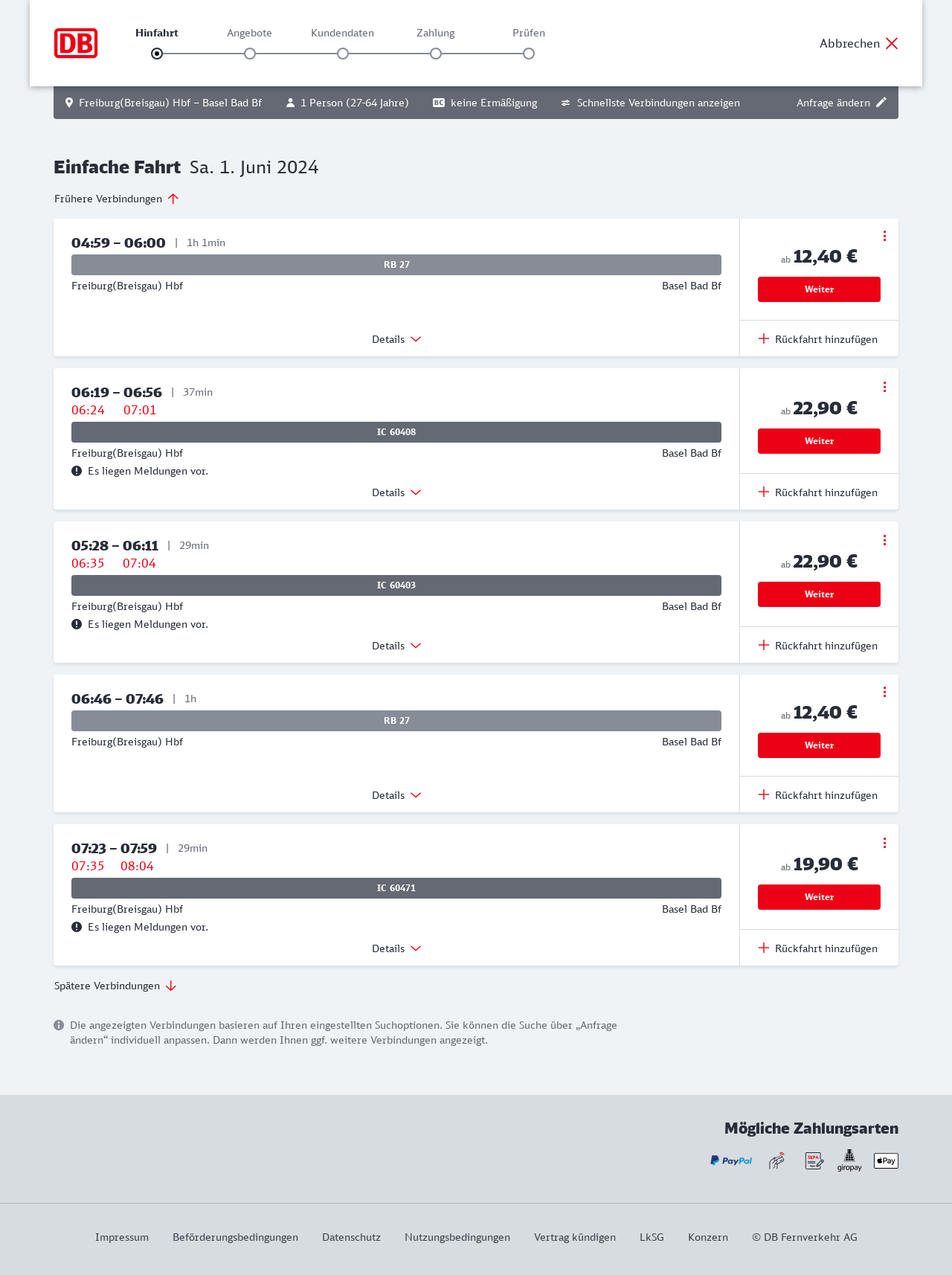Screen dimensions: 952x1275
Task: Click plus icon to add return for 06:46 trip
Action: [x=764, y=795]
